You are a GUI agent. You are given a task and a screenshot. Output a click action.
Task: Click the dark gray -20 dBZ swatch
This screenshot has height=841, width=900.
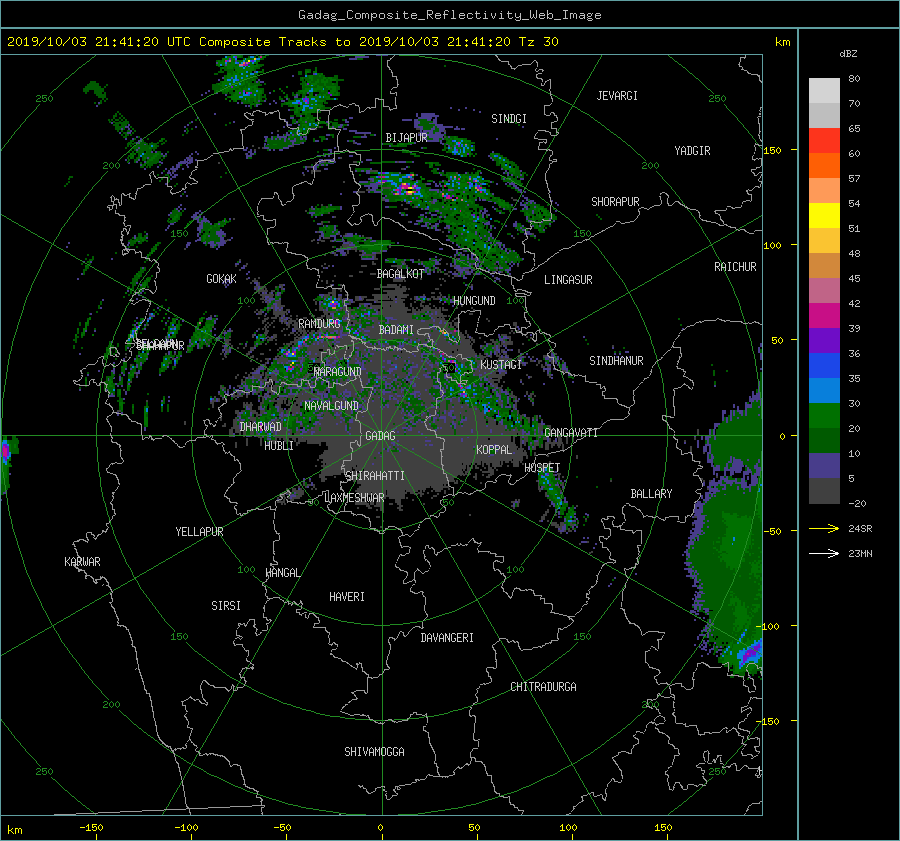click(824, 491)
